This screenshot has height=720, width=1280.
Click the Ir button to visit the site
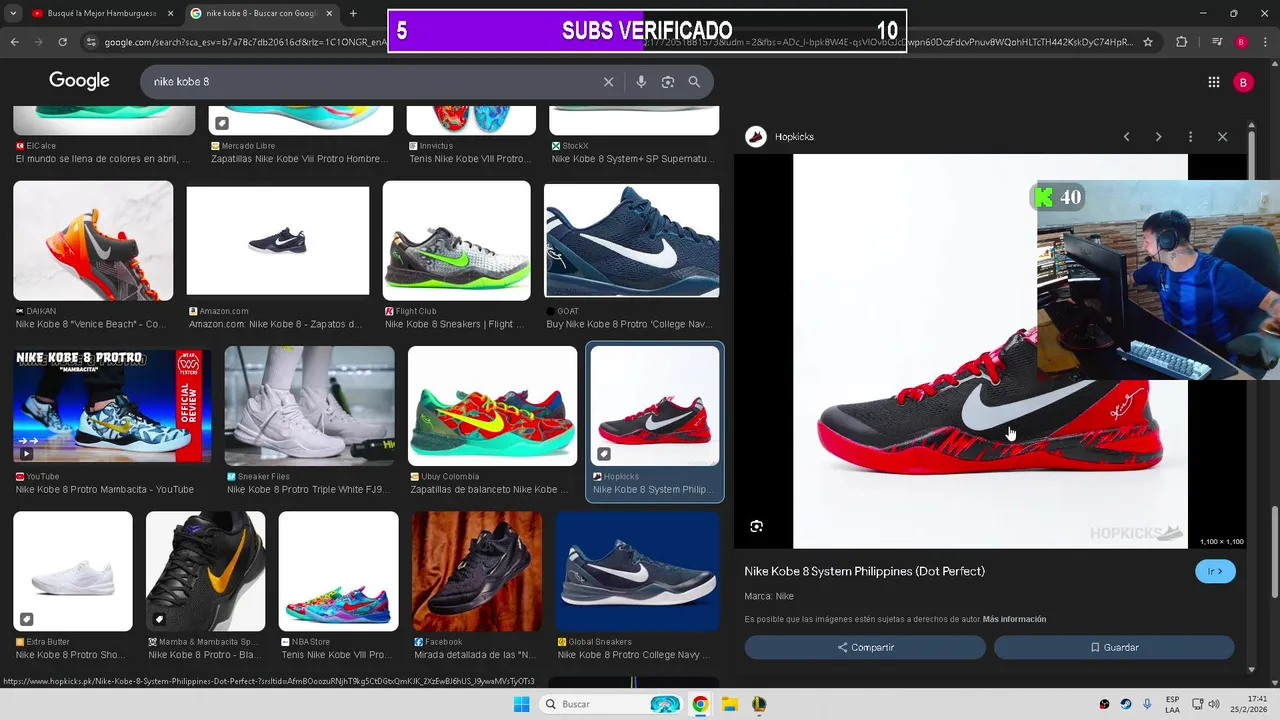point(1215,571)
